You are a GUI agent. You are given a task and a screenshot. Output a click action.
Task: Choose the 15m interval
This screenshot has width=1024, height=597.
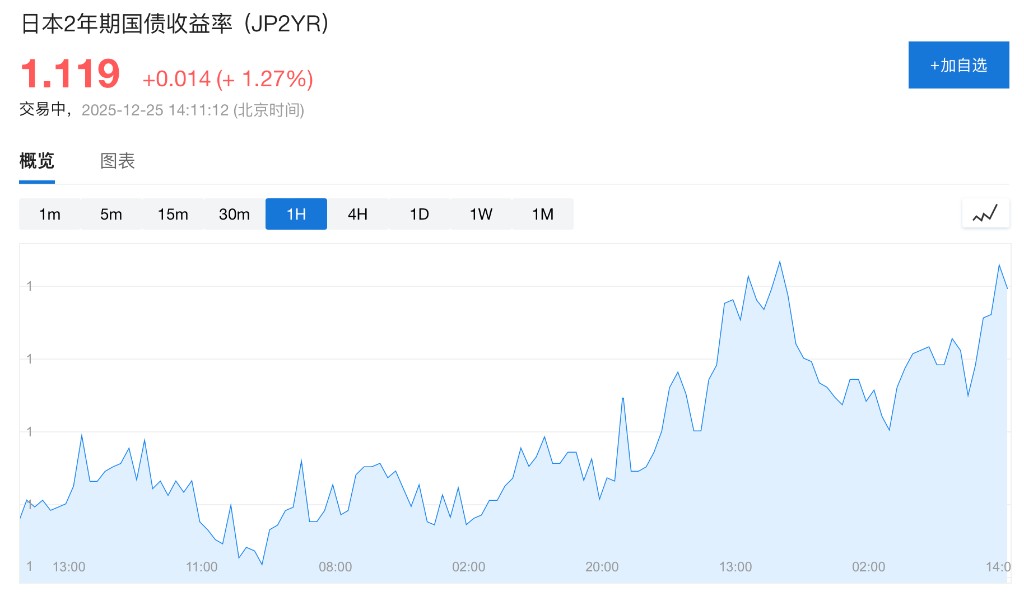(x=173, y=214)
